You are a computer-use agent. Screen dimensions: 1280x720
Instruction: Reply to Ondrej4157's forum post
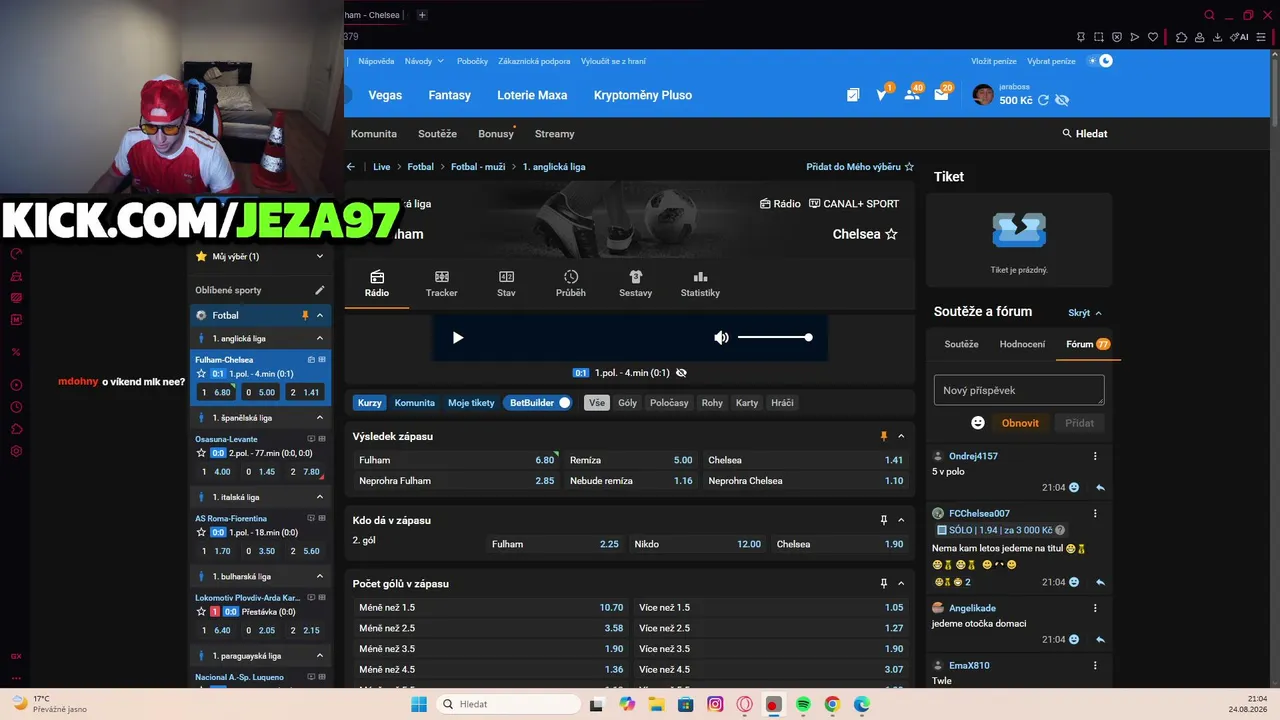(x=1100, y=488)
